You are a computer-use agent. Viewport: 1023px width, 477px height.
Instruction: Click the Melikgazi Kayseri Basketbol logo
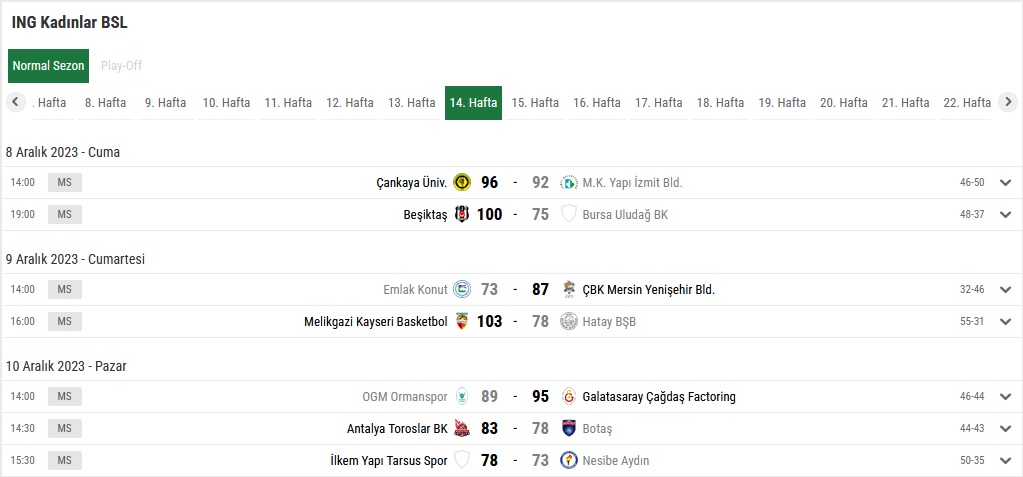tap(461, 321)
